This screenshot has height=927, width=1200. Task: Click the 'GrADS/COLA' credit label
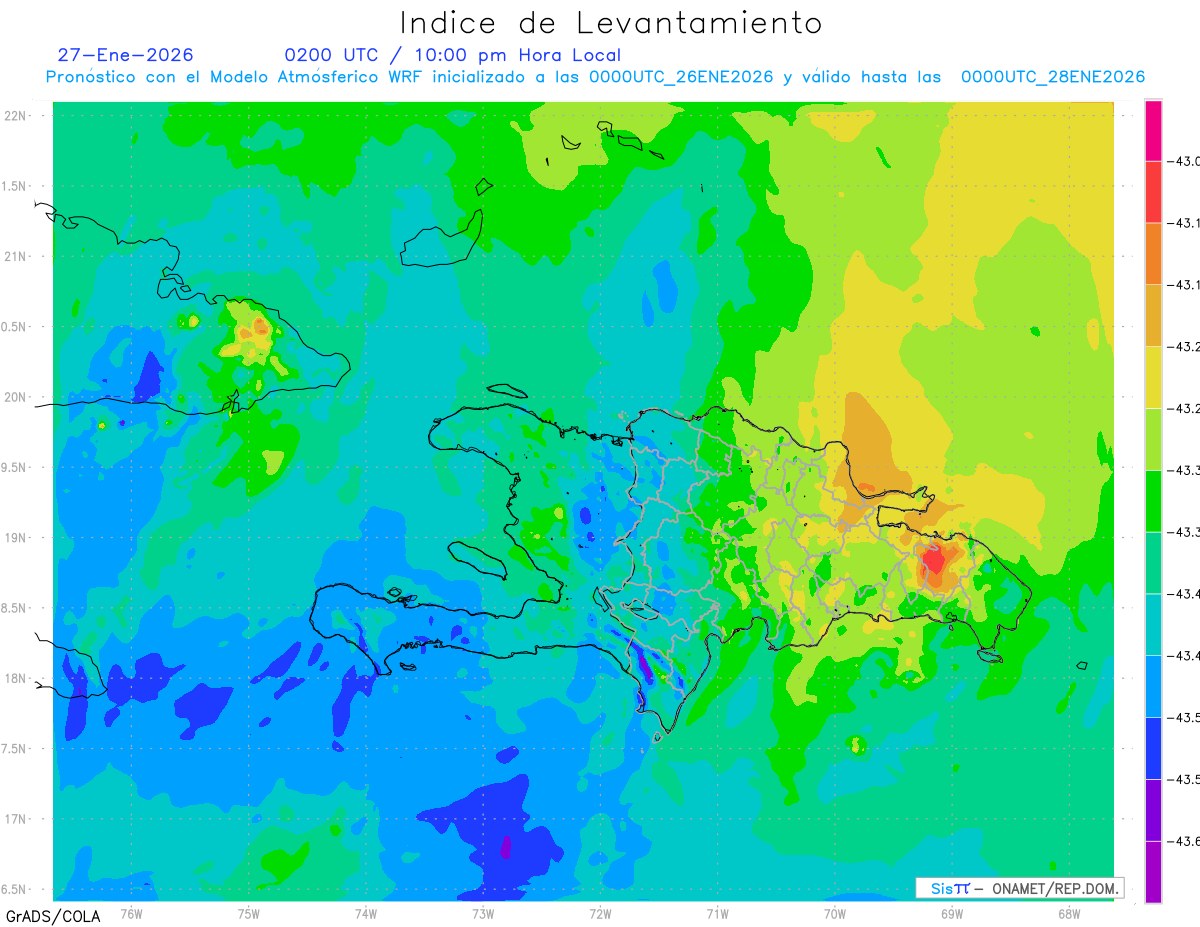pyautogui.click(x=53, y=916)
